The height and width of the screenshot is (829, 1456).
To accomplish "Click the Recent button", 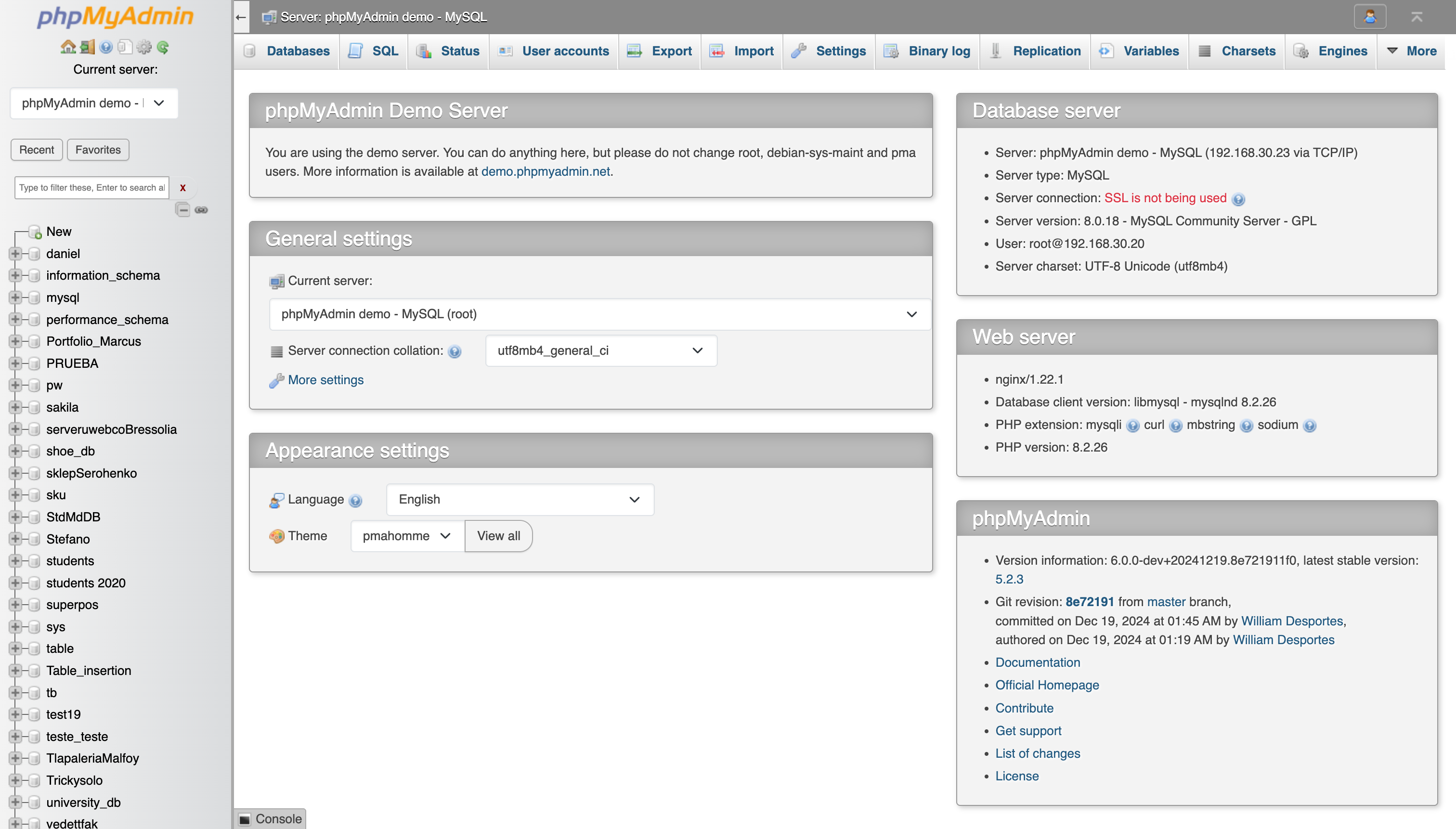I will [x=37, y=150].
